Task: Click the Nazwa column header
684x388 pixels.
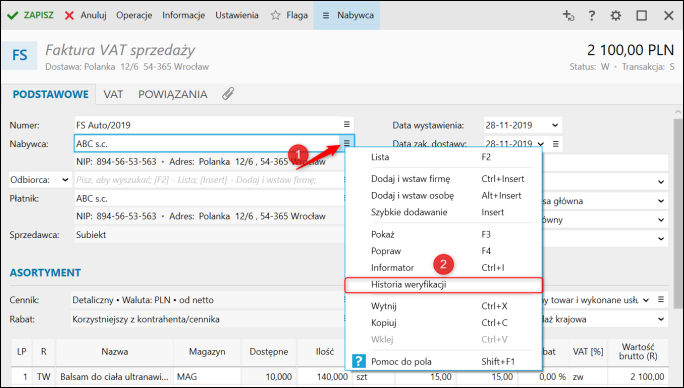Action: (115, 352)
